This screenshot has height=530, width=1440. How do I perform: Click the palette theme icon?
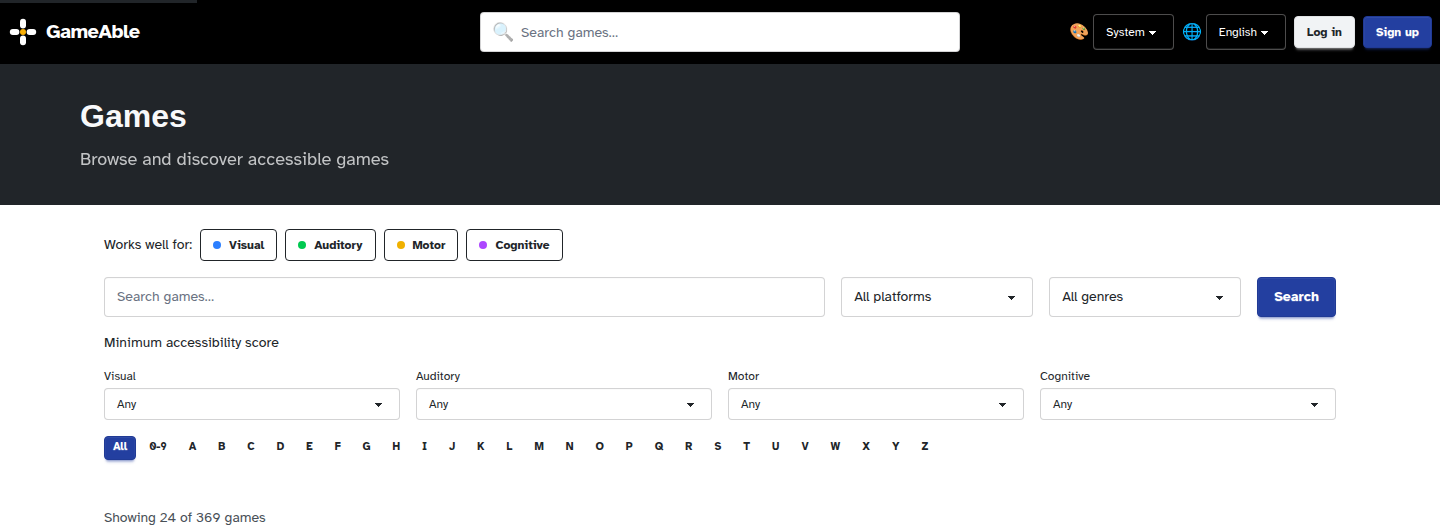tap(1079, 32)
